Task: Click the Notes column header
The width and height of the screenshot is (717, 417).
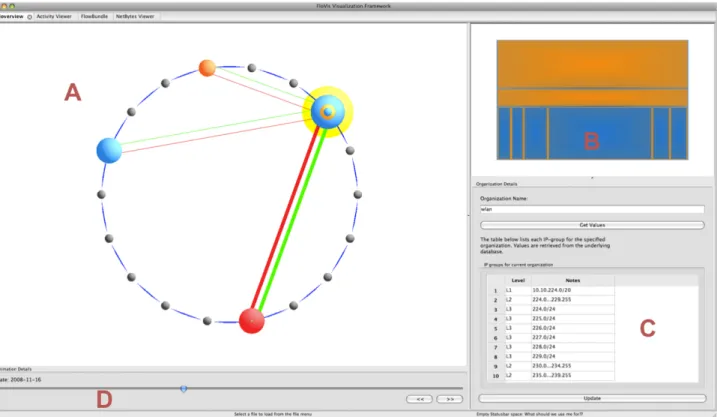Action: pyautogui.click(x=573, y=280)
